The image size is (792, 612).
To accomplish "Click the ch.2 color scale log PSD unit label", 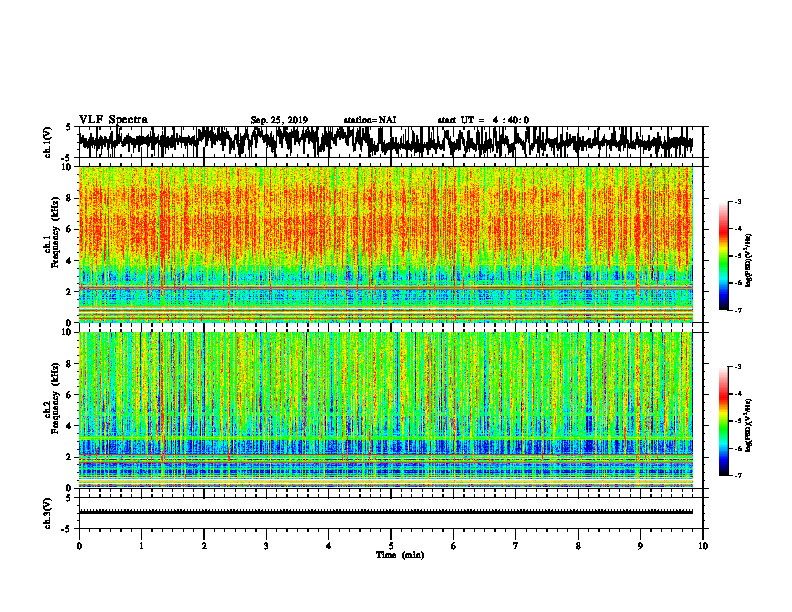I will tap(749, 425).
